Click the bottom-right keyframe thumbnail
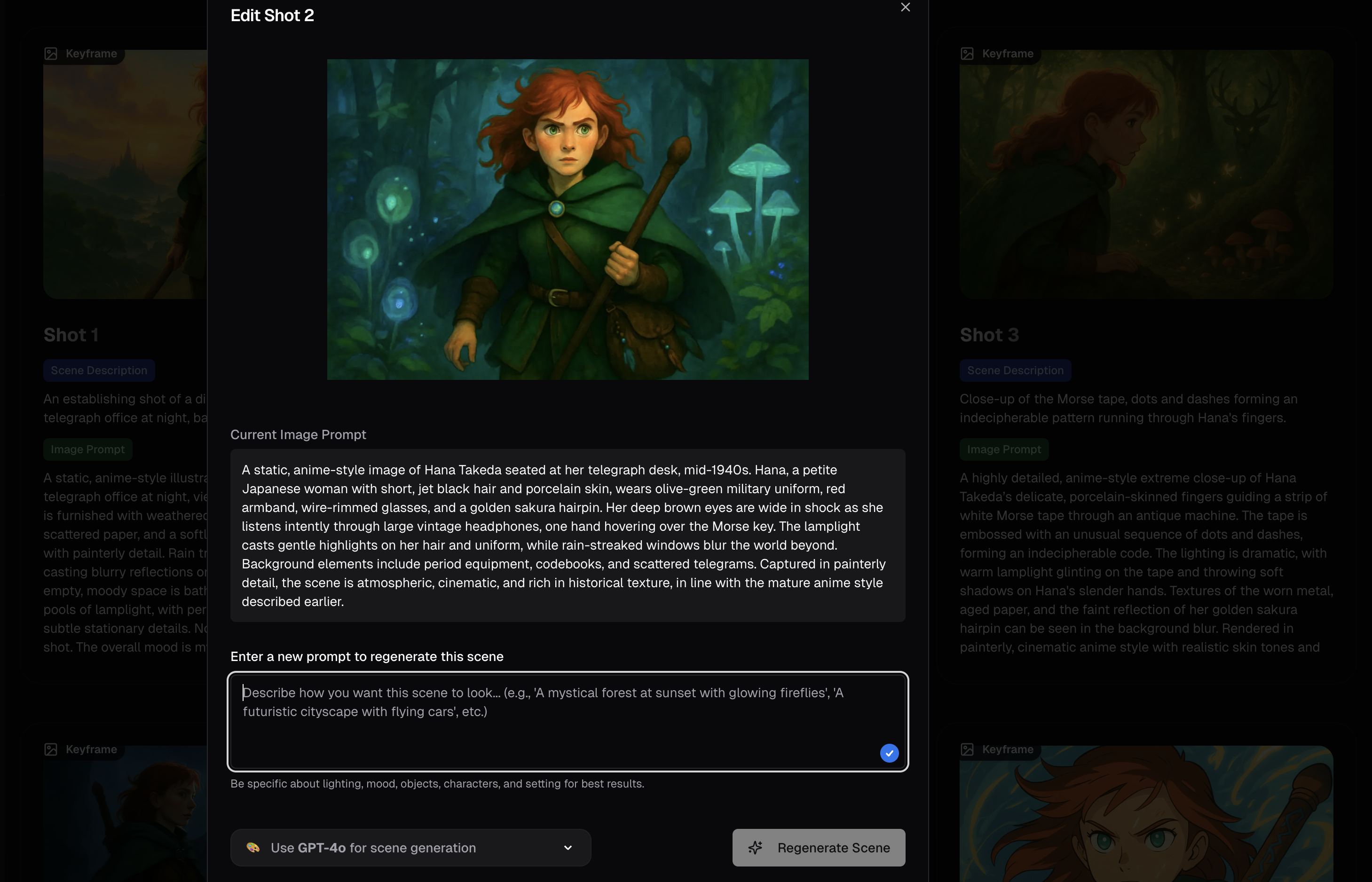 1146,814
